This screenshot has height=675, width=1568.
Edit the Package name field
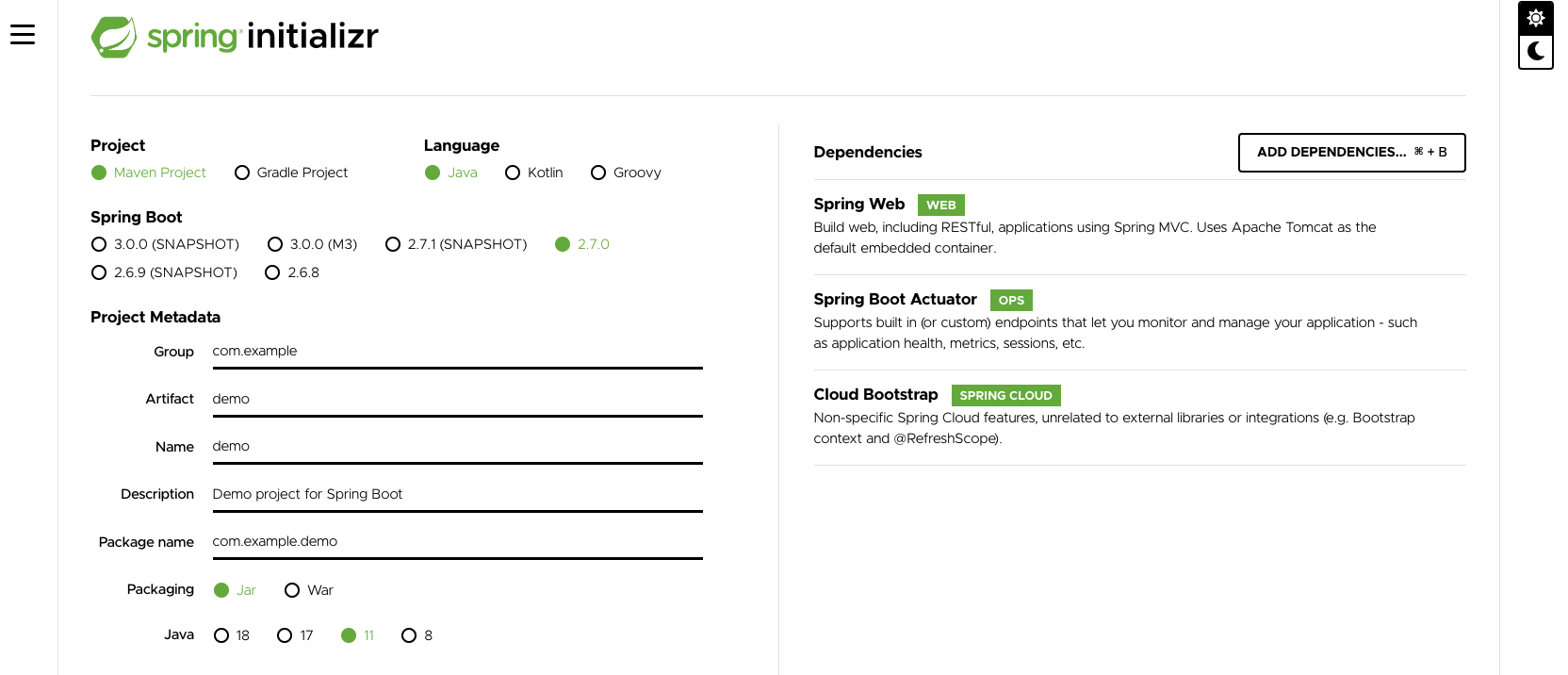458,542
